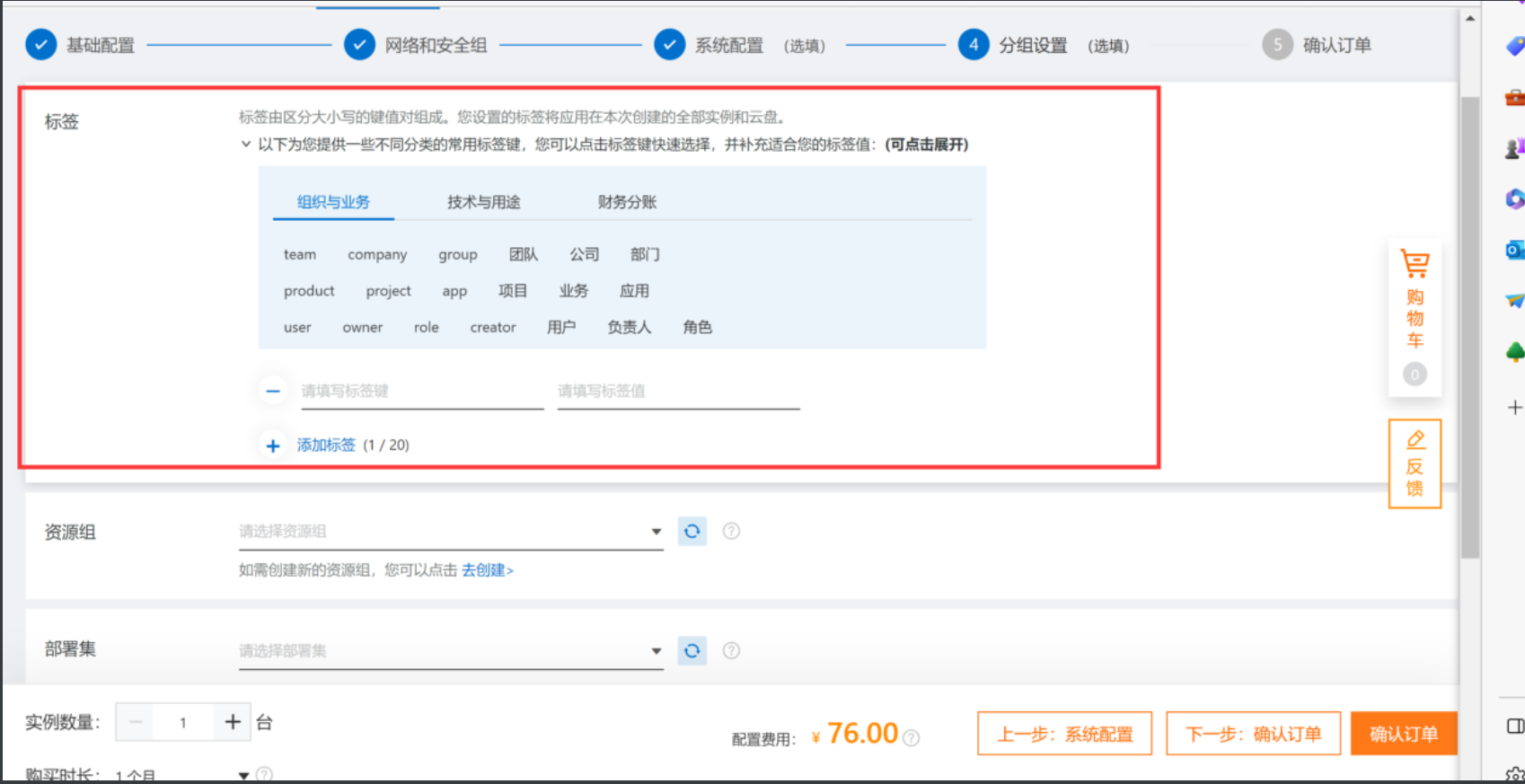The image size is (1525, 784).
Task: Increase instance count with plus
Action: [x=233, y=722]
